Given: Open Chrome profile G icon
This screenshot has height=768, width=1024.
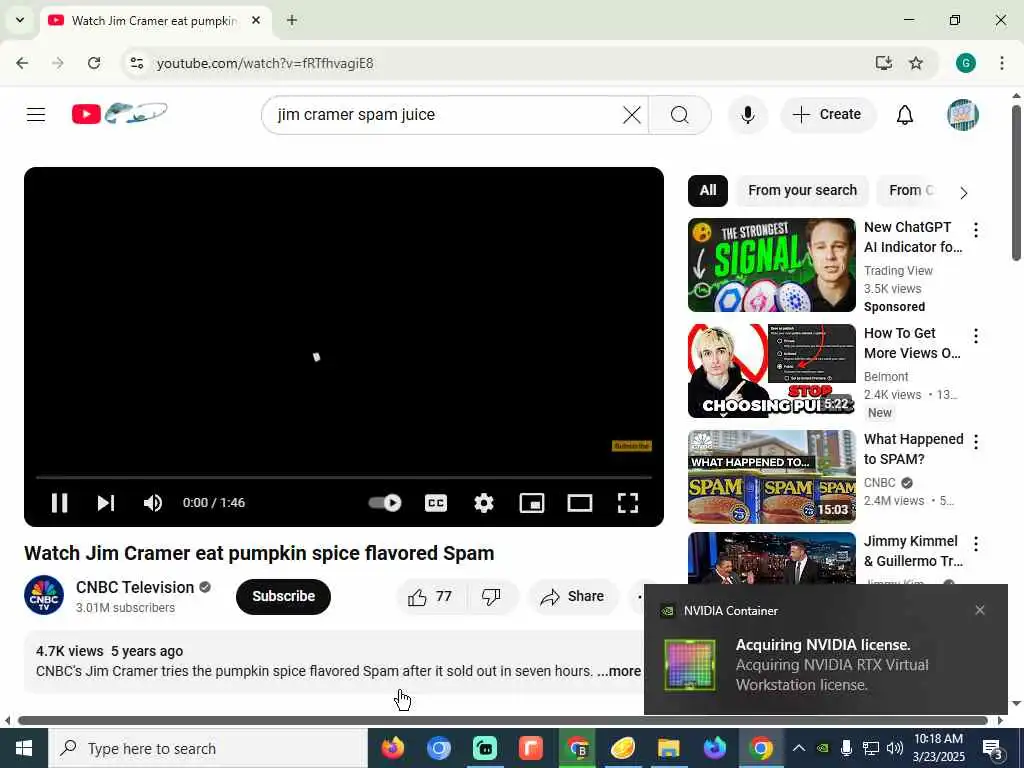Looking at the screenshot, I should point(965,63).
